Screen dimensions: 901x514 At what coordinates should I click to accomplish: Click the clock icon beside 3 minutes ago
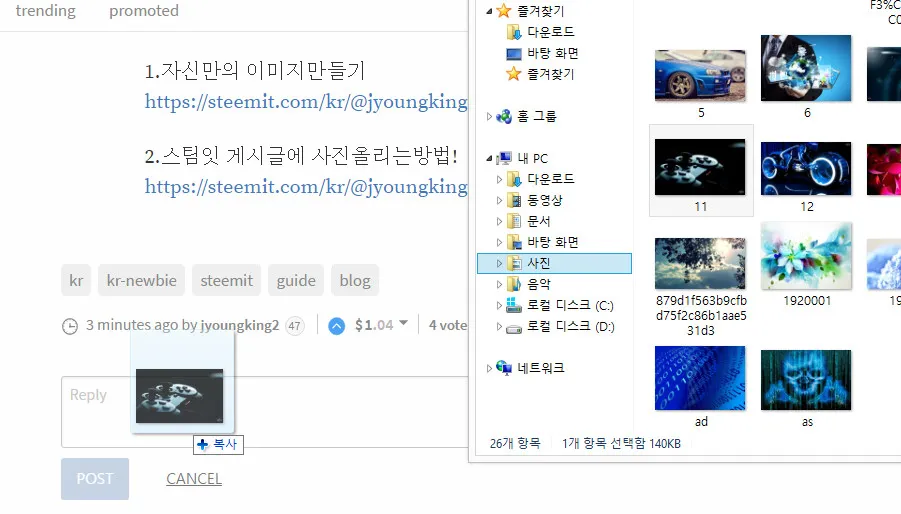tap(70, 326)
